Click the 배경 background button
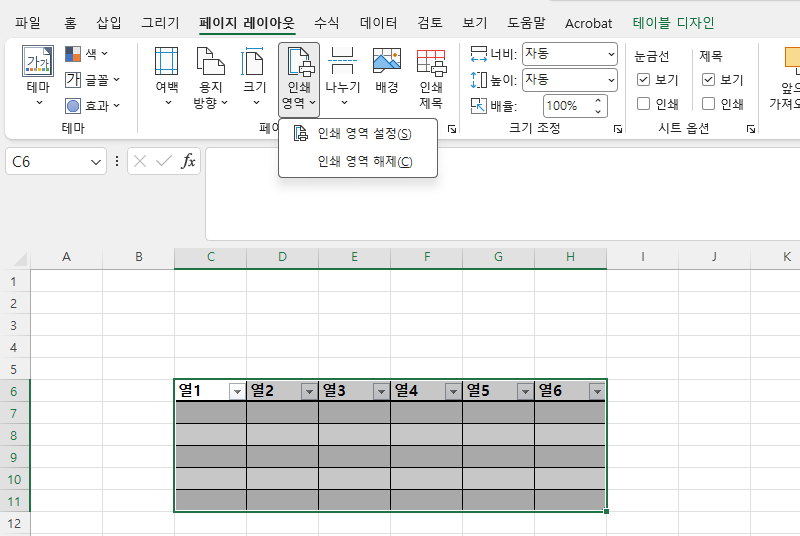The width and height of the screenshot is (800, 536). [387, 70]
